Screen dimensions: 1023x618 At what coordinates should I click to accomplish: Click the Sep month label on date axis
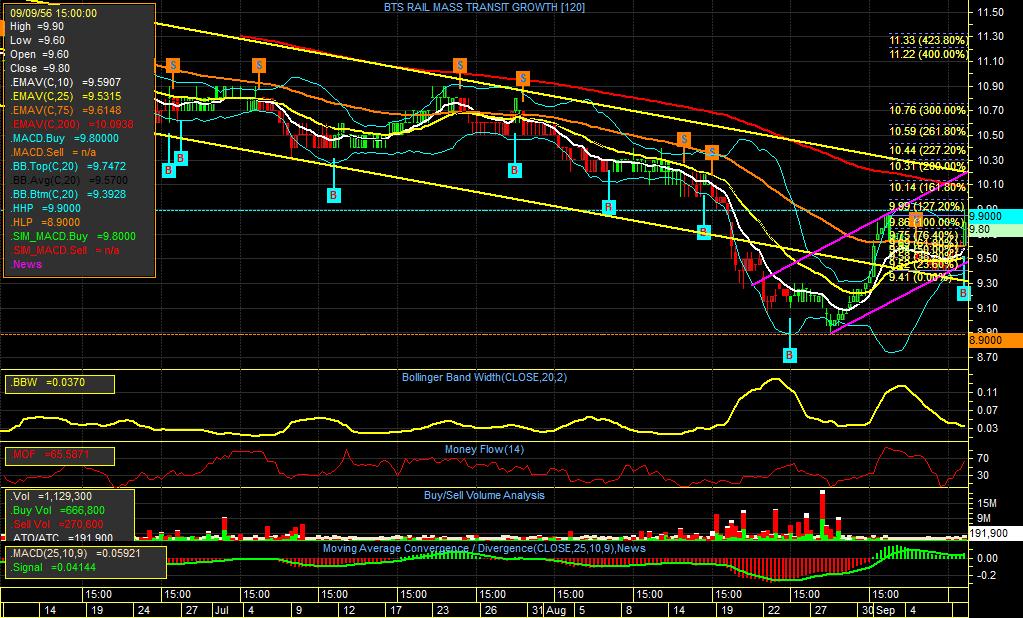[x=885, y=610]
